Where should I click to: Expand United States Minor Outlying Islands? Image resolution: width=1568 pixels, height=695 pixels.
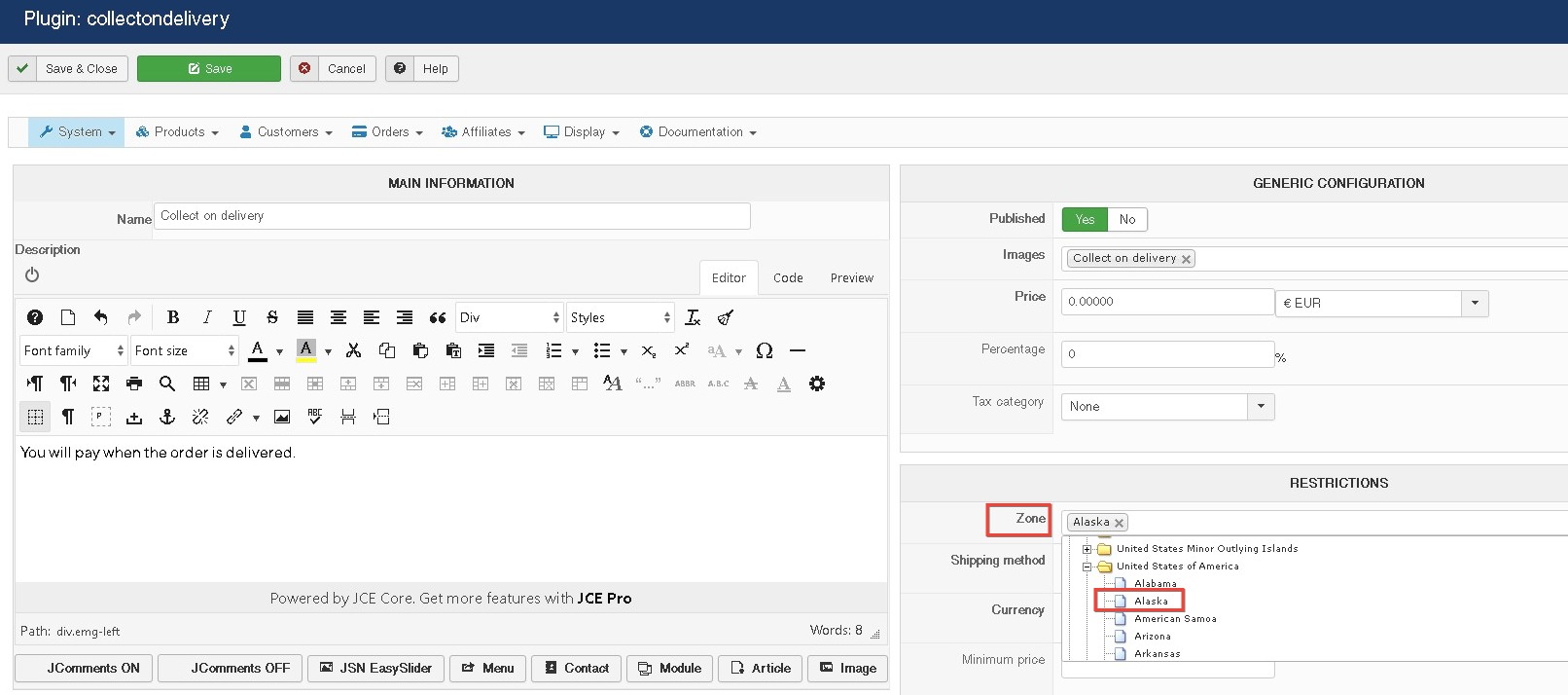[x=1087, y=549]
